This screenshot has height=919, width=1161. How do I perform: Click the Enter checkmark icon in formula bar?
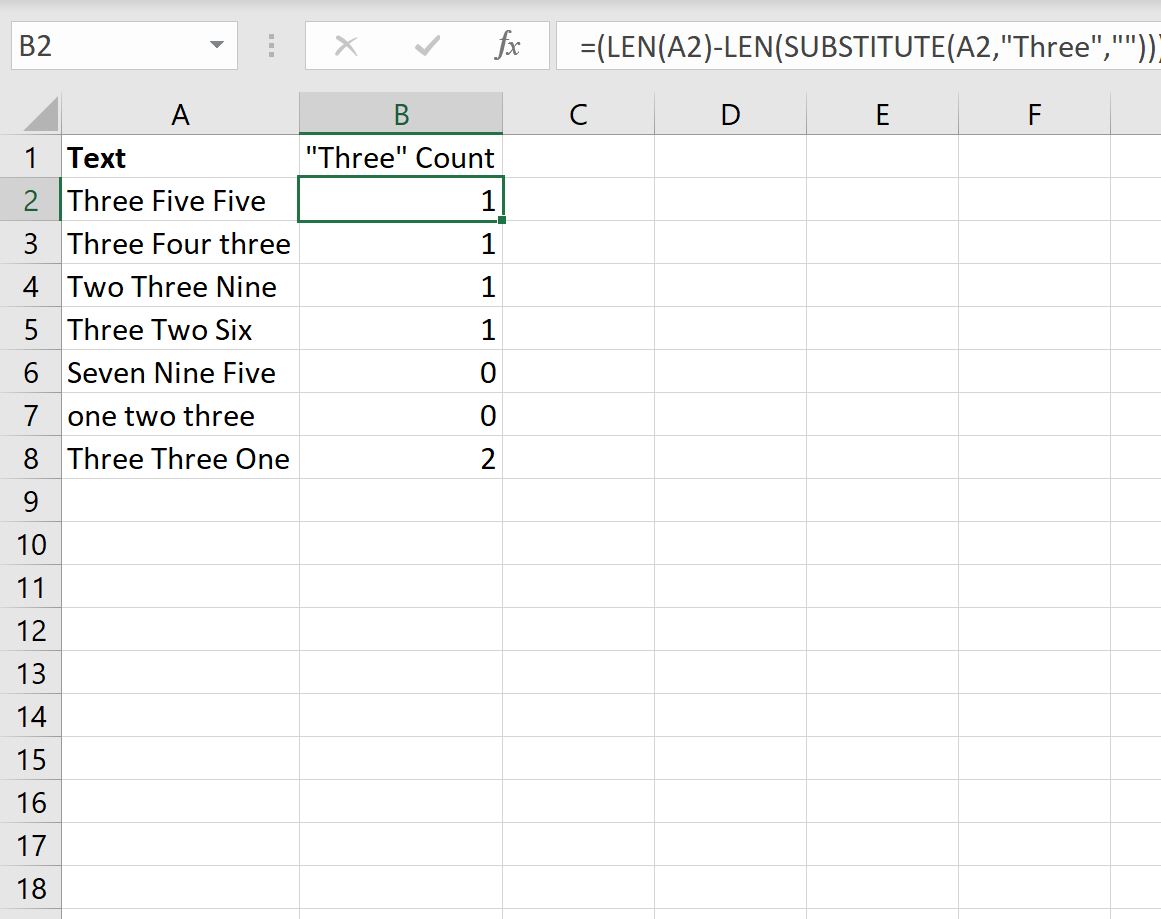(x=426, y=44)
